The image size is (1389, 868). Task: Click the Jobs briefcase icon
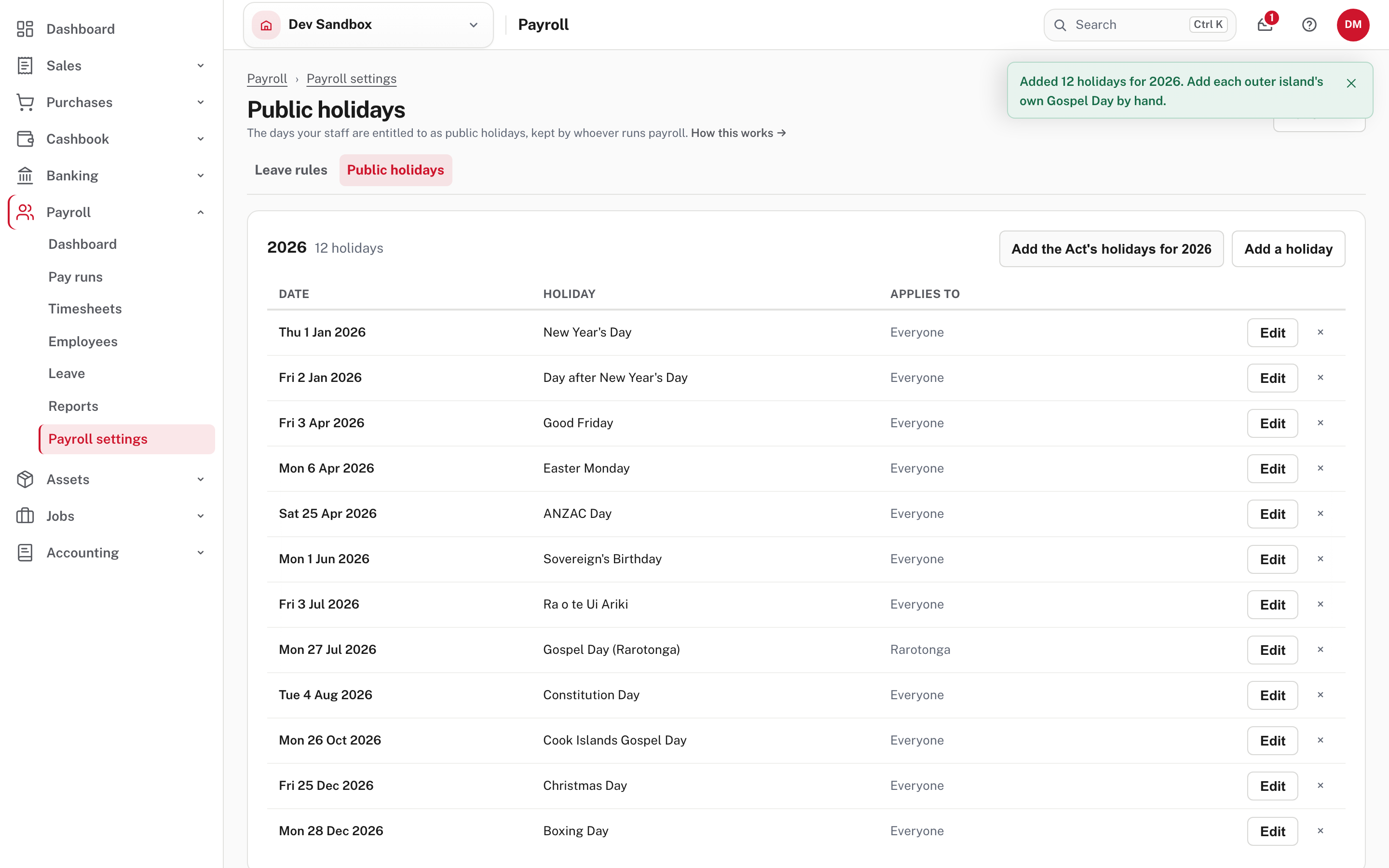coord(25,516)
